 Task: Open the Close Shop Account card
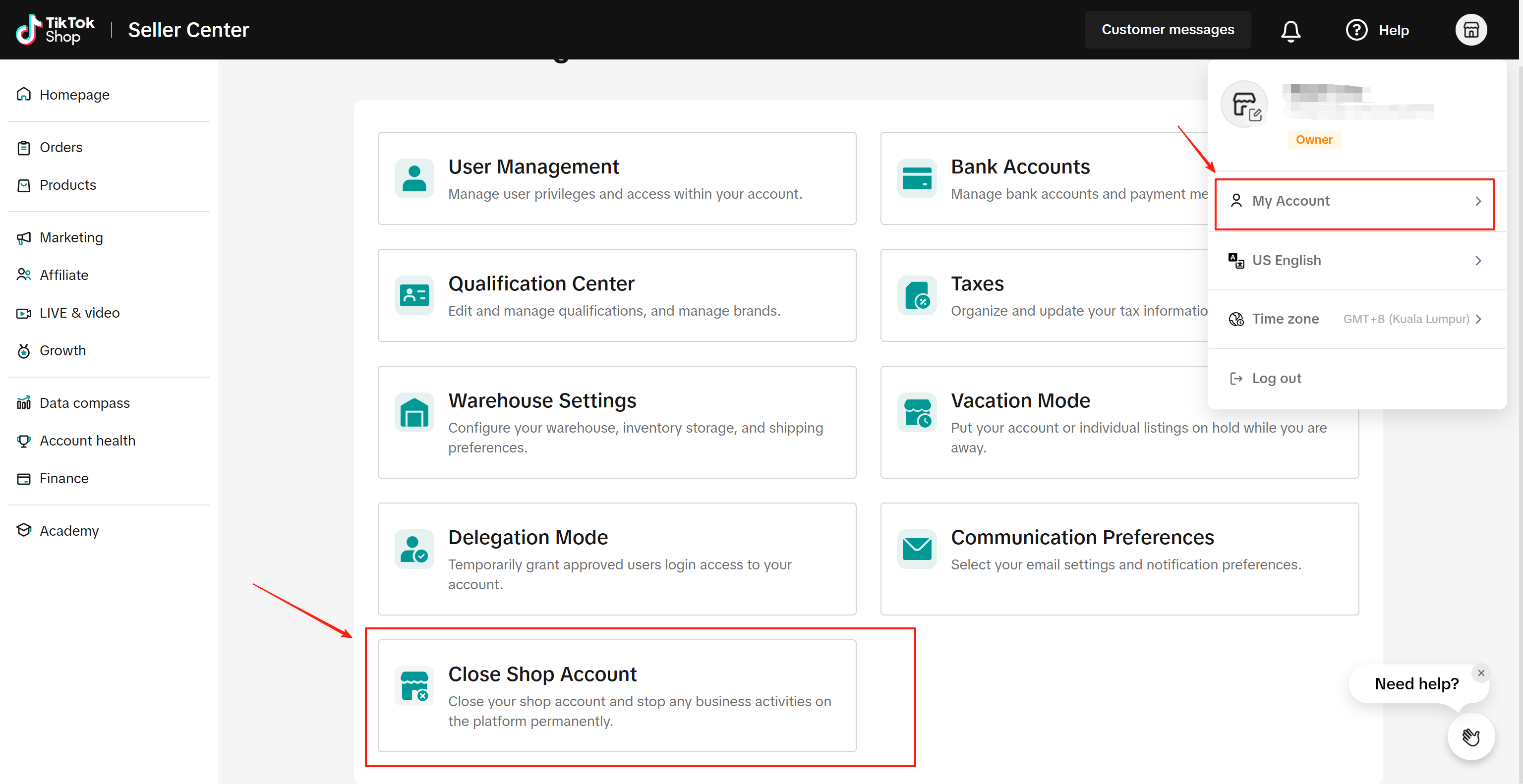(617, 695)
